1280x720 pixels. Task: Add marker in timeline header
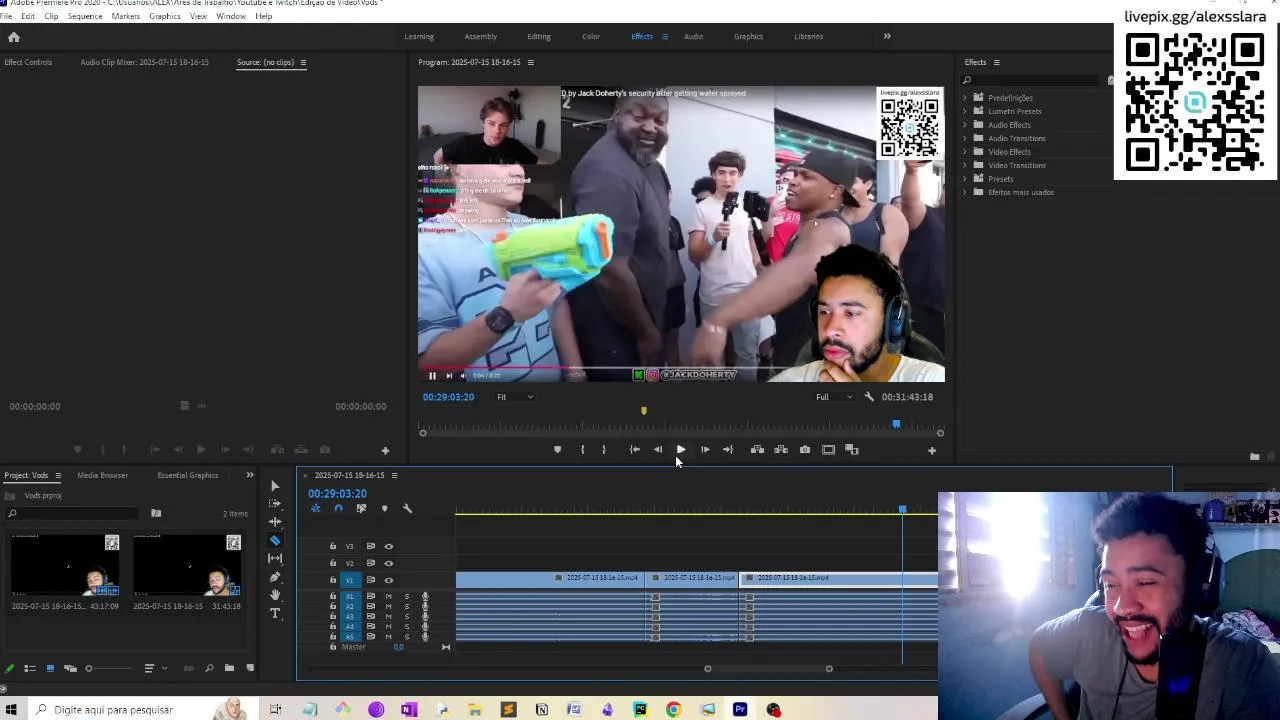point(384,508)
